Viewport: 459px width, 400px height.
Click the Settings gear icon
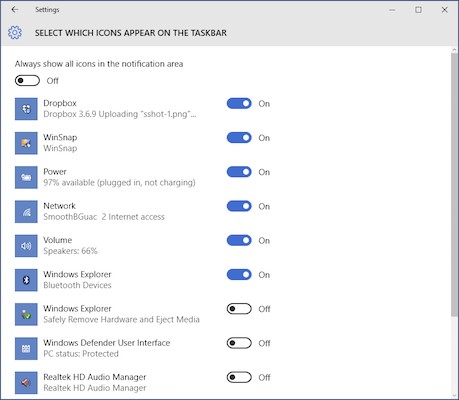pyautogui.click(x=15, y=33)
